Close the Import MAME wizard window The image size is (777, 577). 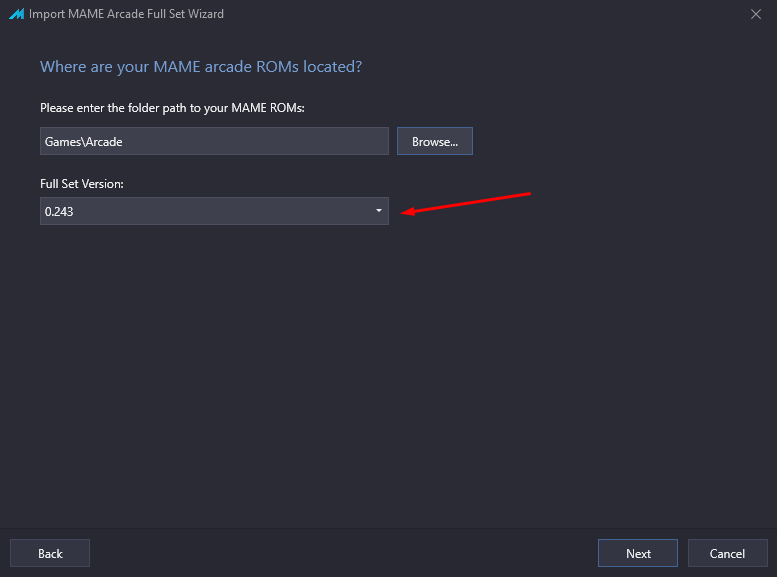pyautogui.click(x=756, y=14)
